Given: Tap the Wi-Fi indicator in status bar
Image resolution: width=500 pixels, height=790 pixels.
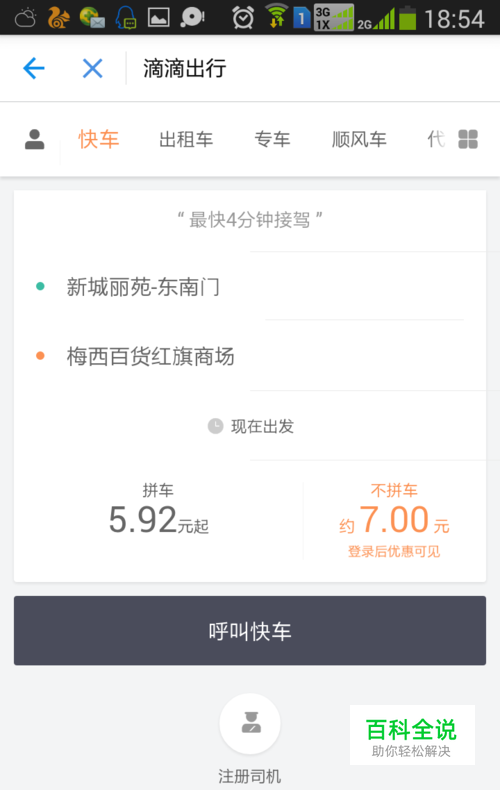Looking at the screenshot, I should pos(276,16).
